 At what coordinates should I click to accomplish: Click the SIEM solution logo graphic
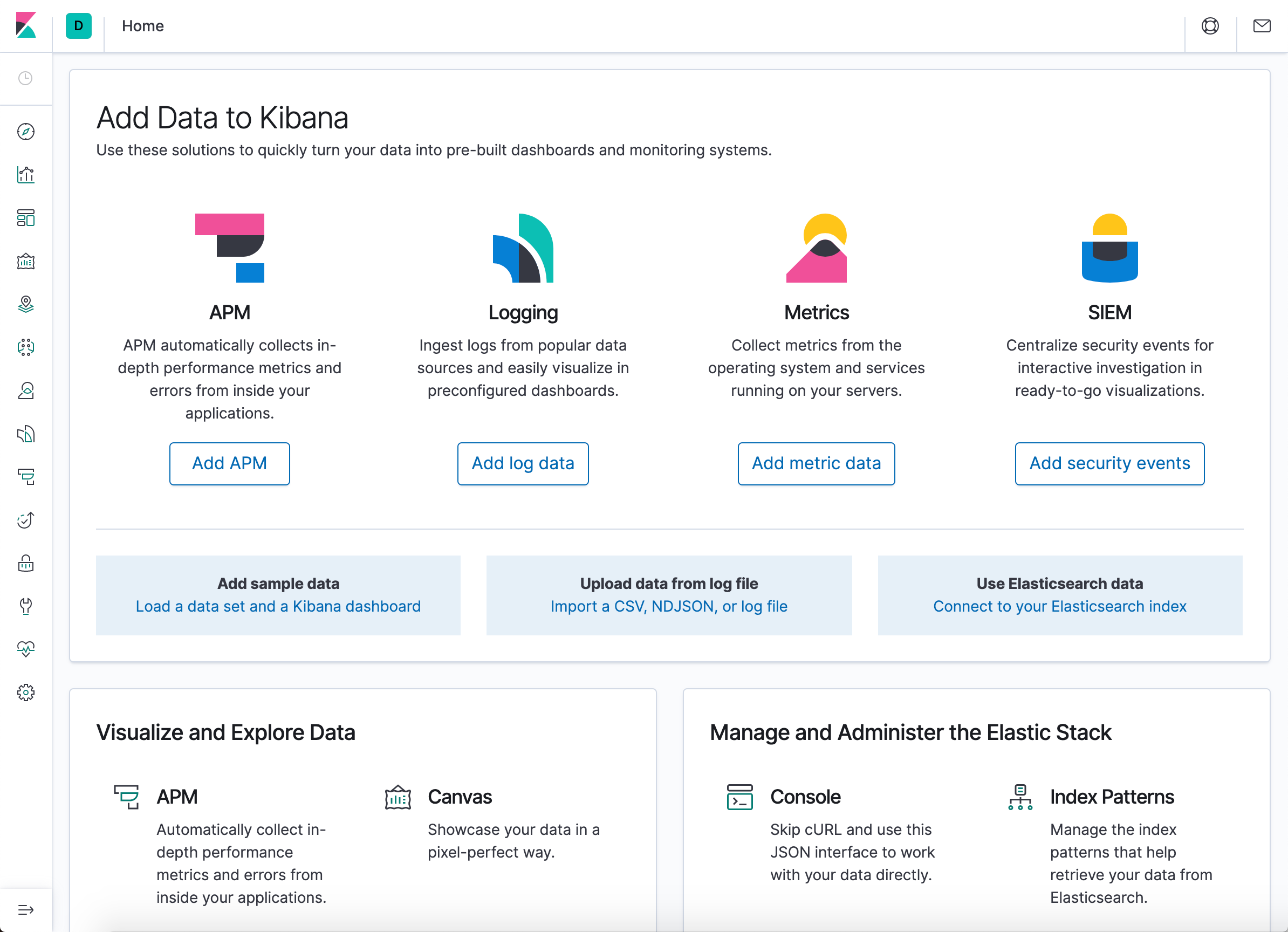pos(1109,248)
